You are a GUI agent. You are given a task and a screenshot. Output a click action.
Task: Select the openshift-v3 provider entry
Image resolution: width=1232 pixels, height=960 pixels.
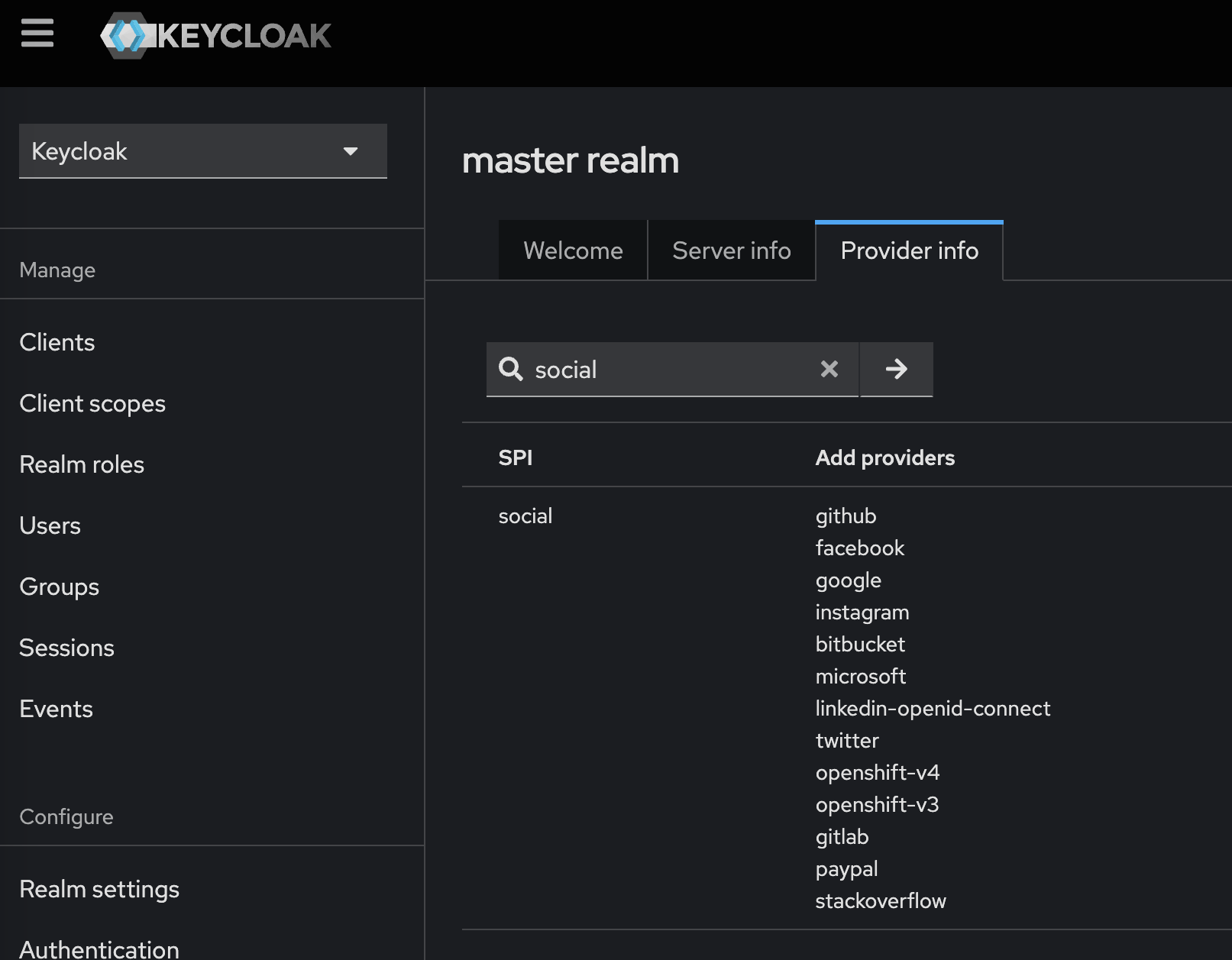[x=878, y=805]
